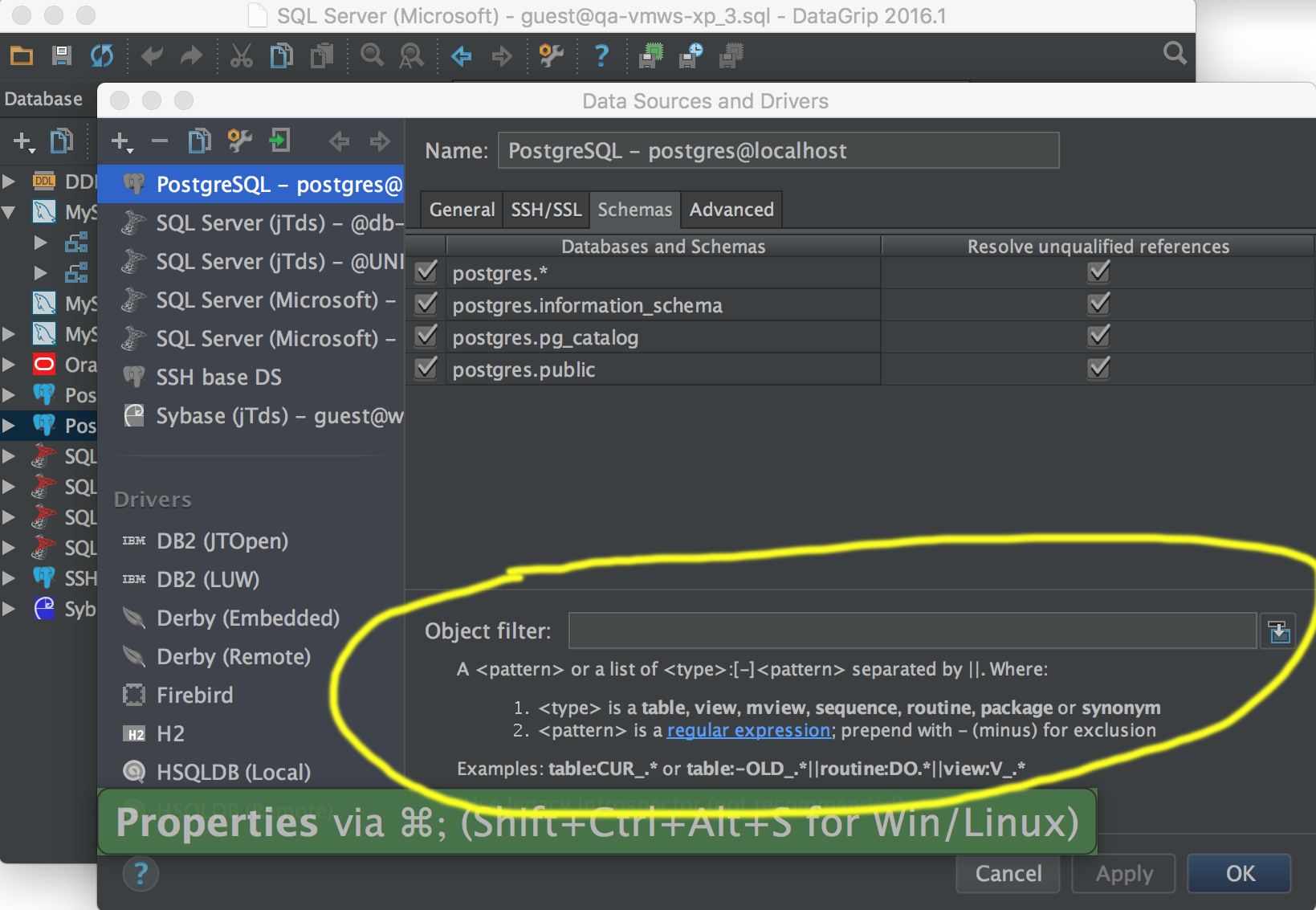Click expand icon beside Object filter field
The height and width of the screenshot is (910, 1316).
click(1278, 631)
